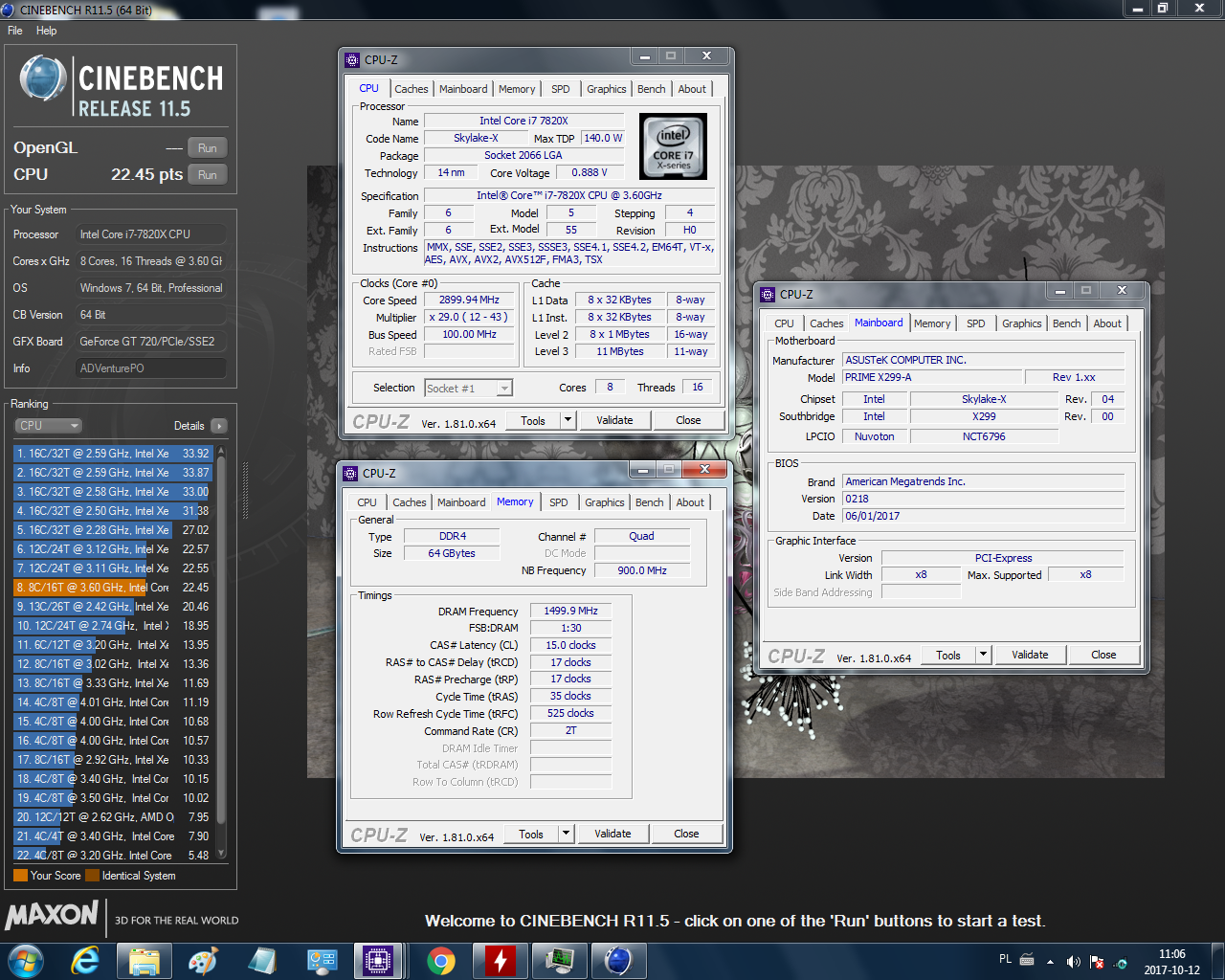Click the GFX Board GeForce GT 720 field

tap(151, 342)
